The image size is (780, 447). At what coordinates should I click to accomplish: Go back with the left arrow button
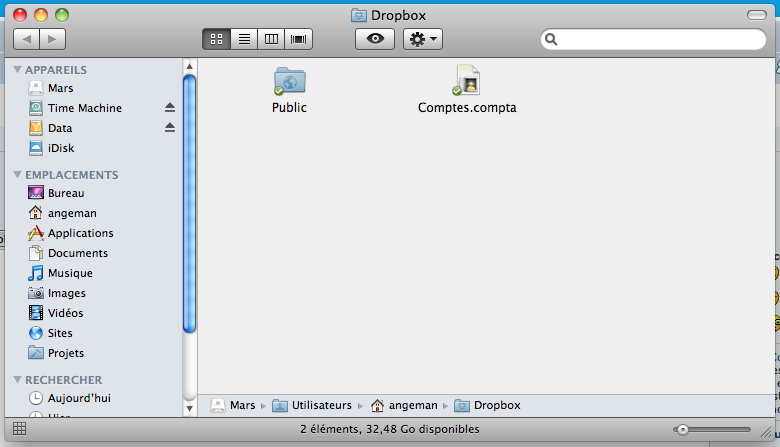coord(26,39)
